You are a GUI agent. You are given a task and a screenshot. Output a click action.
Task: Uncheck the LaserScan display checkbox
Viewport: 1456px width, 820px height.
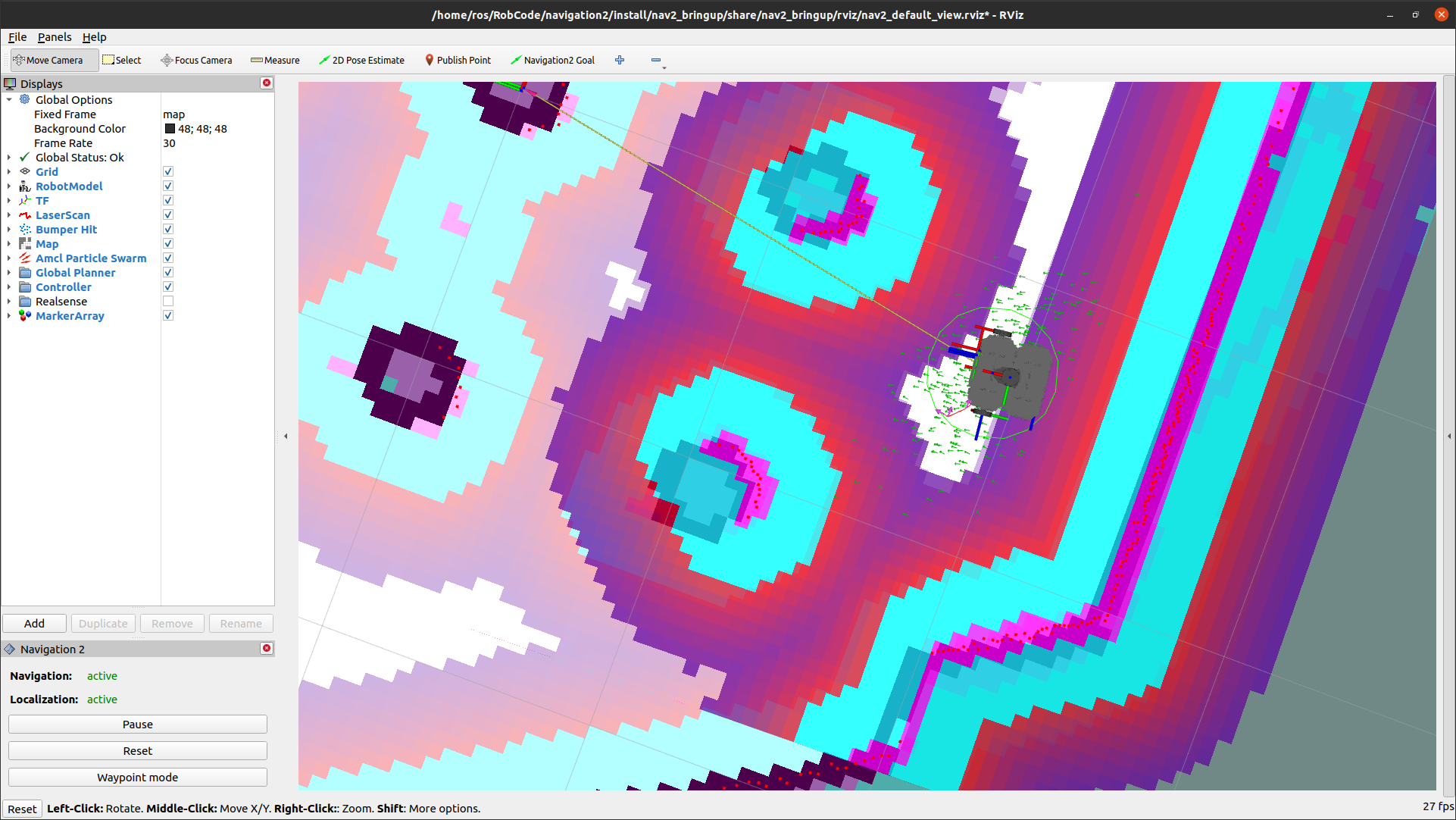click(x=168, y=215)
